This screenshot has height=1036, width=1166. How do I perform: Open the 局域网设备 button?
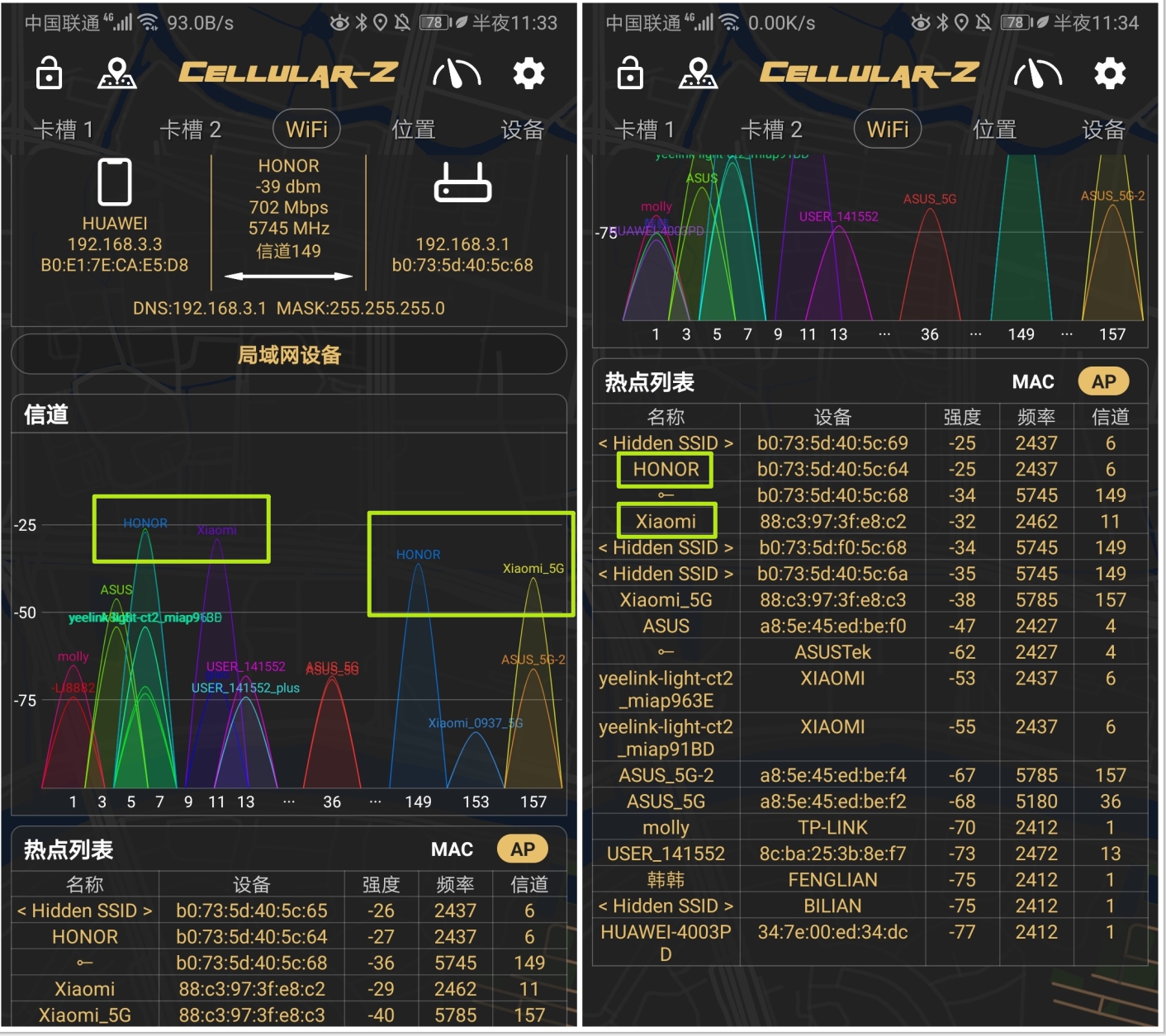pos(289,354)
